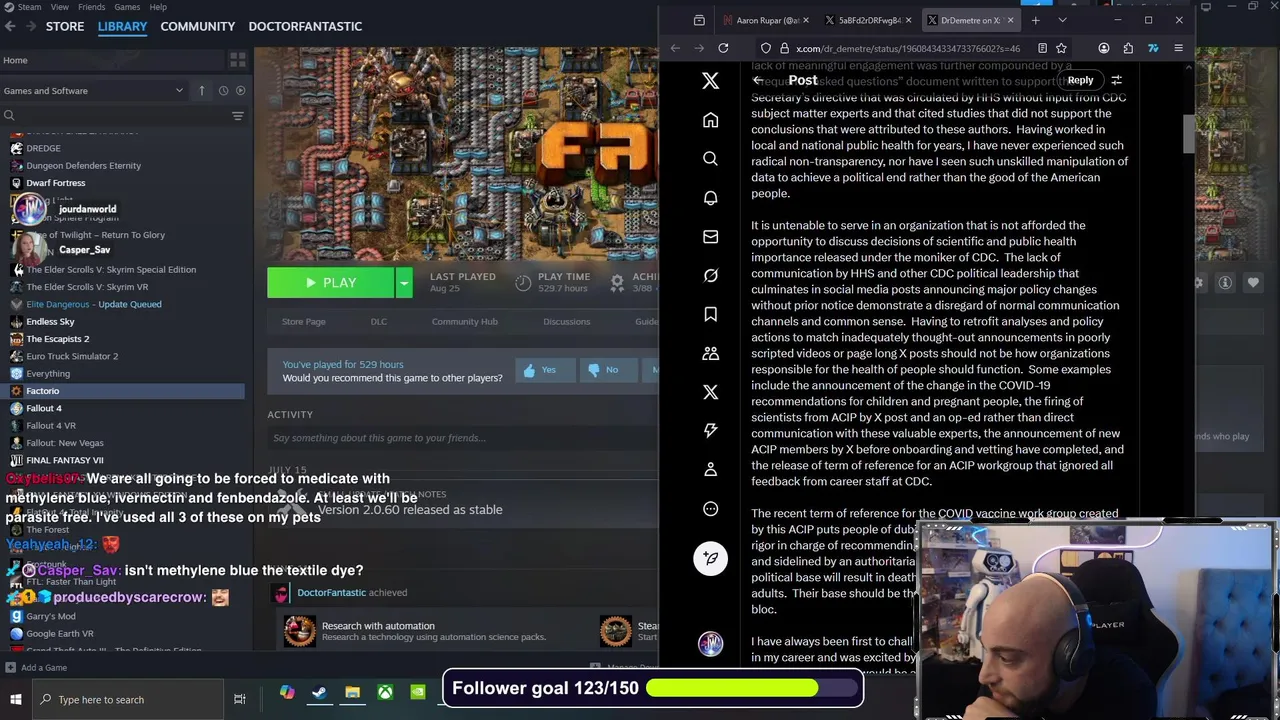This screenshot has height=720, width=1280.
Task: Open the X home icon in sidebar
Action: point(710,120)
